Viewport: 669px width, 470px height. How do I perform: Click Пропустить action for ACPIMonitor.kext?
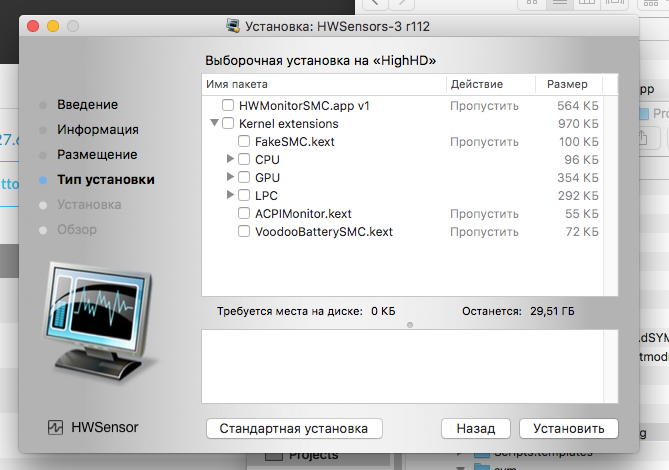(x=484, y=214)
